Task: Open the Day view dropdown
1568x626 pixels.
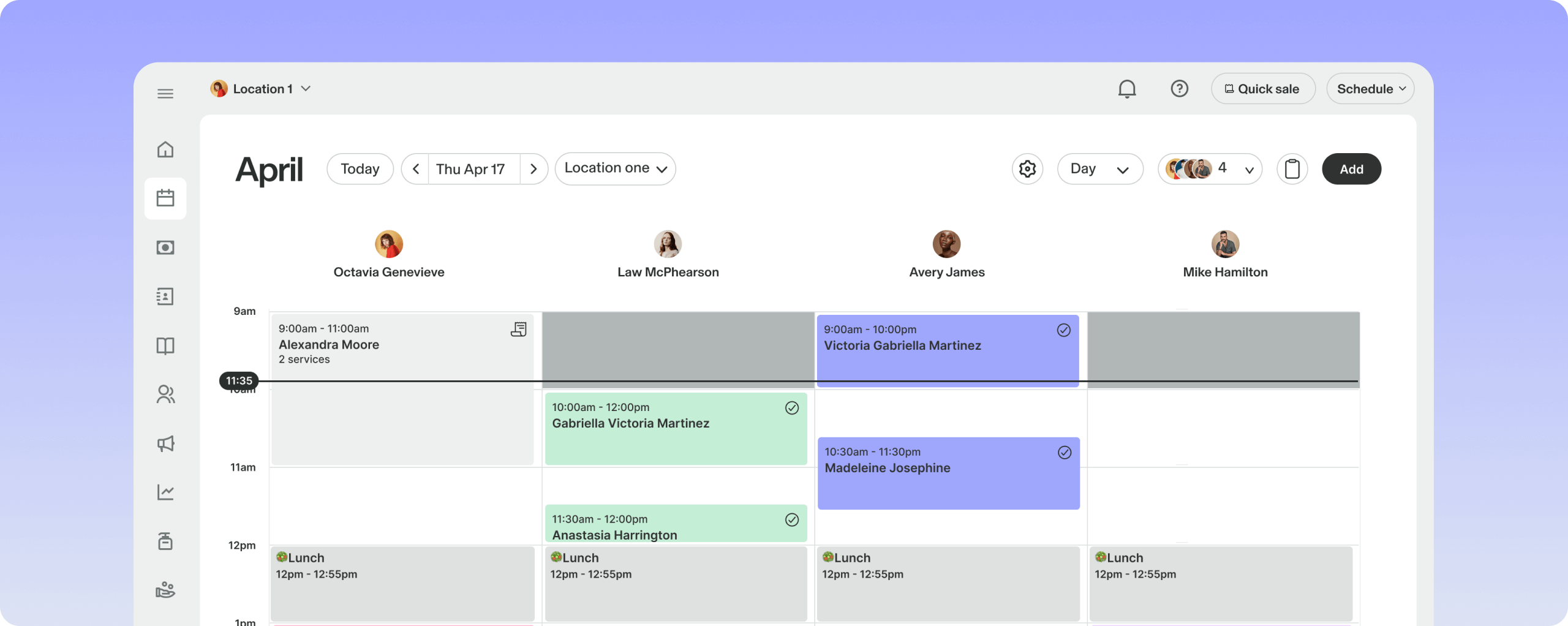Action: coord(1100,168)
